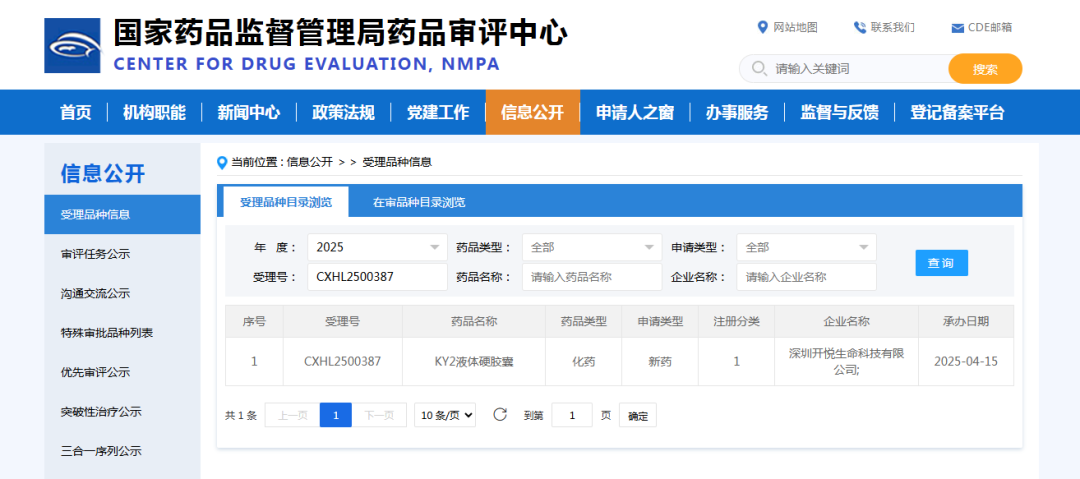Click the KY2液体硬胶囊 table cell
The width and height of the screenshot is (1080, 479).
474,361
